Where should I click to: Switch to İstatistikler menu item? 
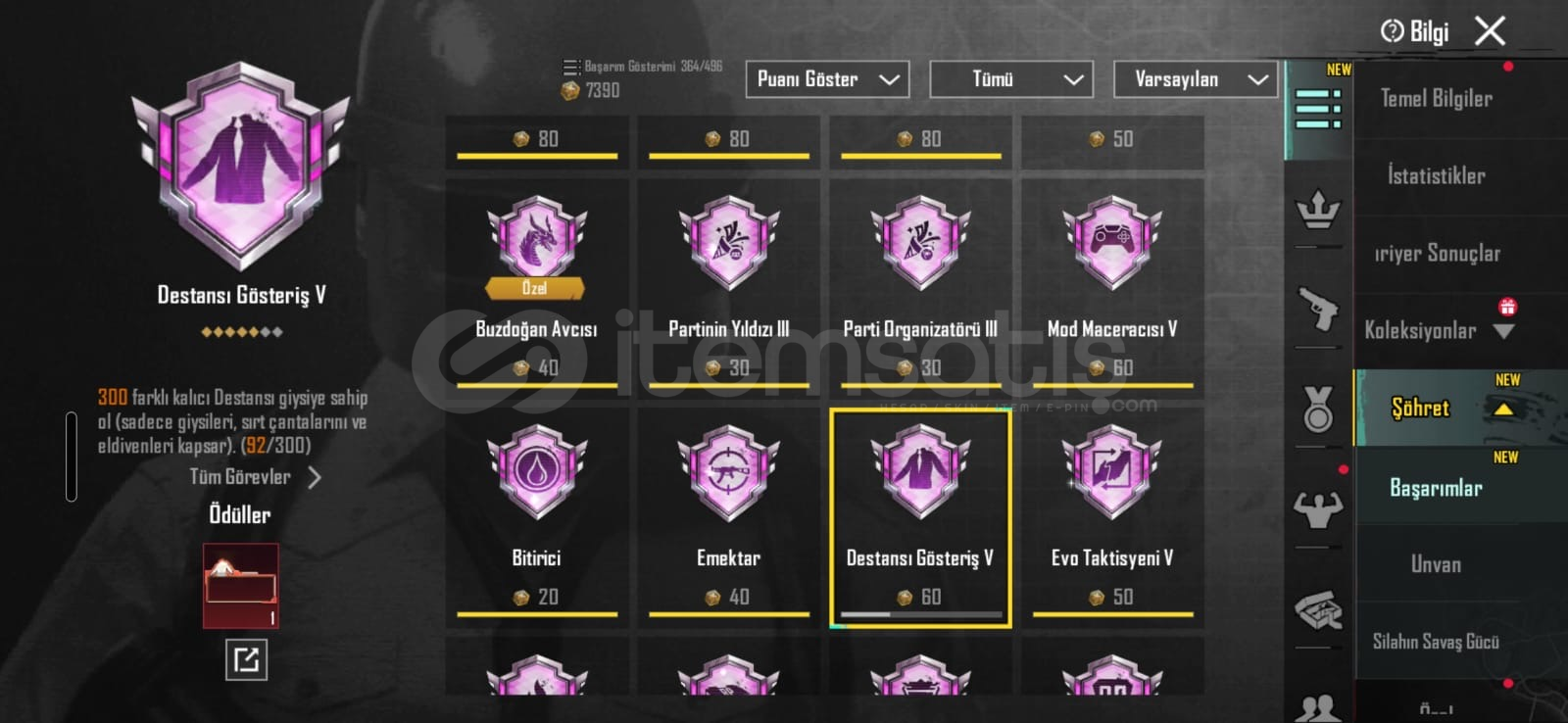tap(1436, 176)
